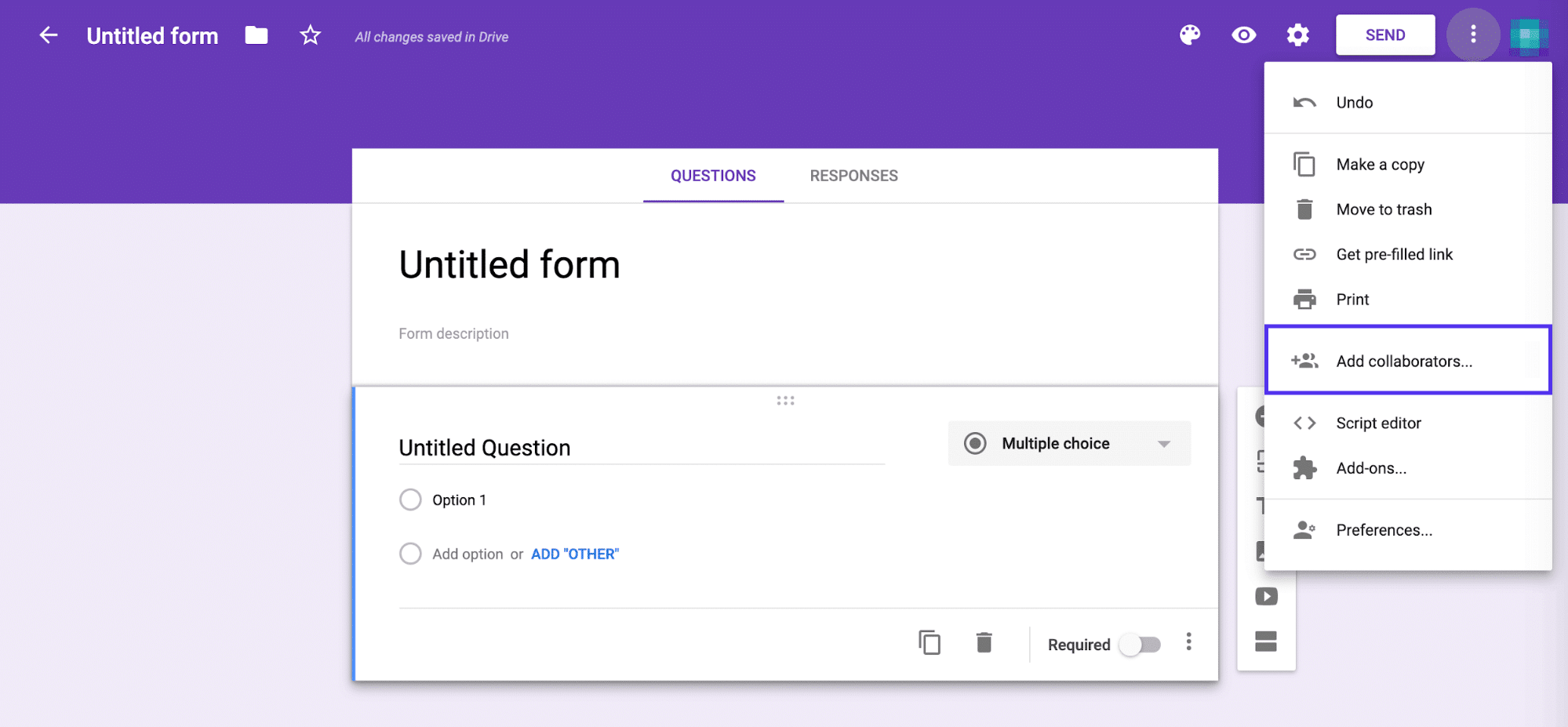Click ADD "OTHER" to add an other option
The width and height of the screenshot is (1568, 727).
[574, 554]
